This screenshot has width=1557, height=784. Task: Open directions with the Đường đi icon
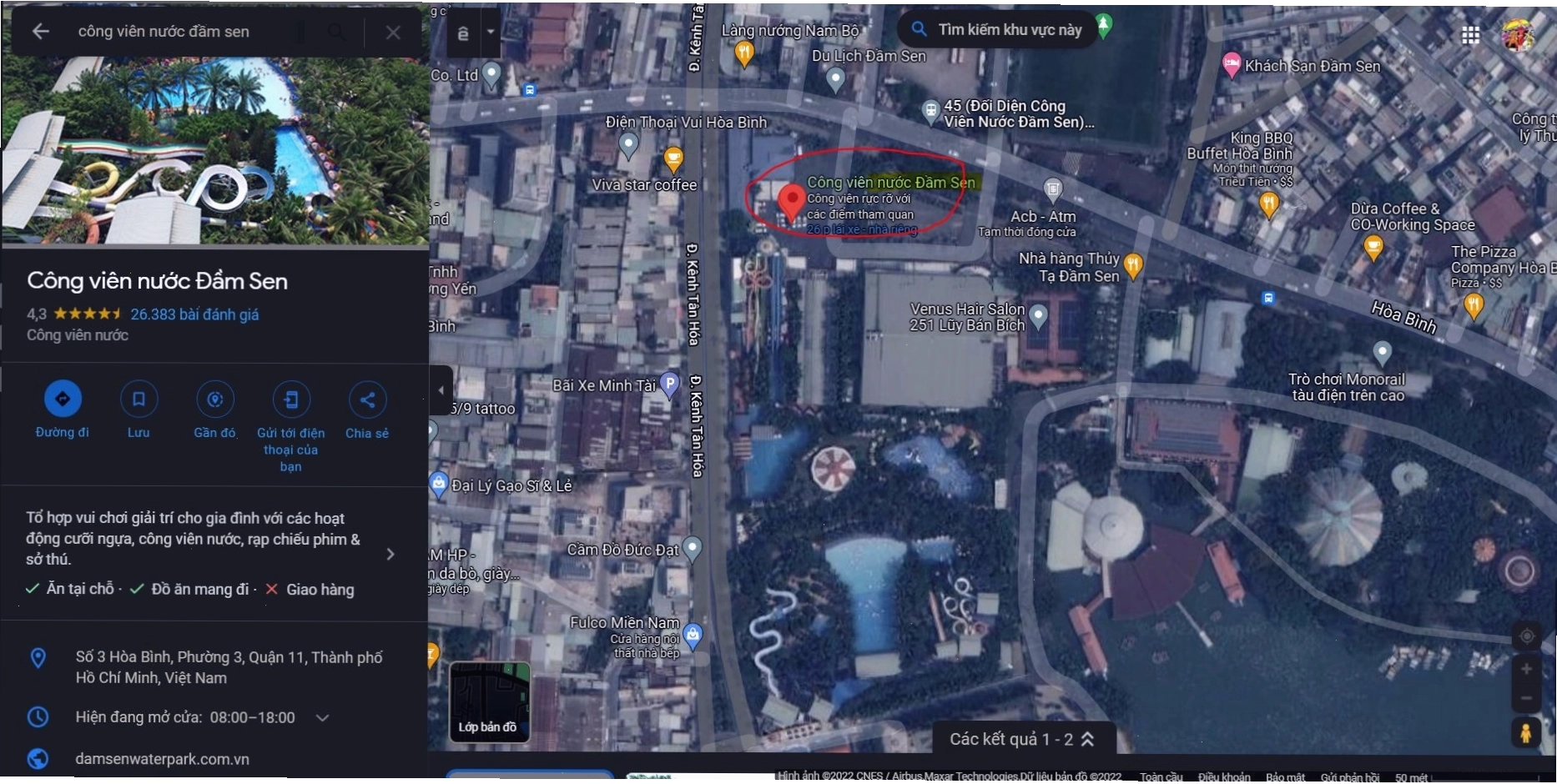coord(63,399)
